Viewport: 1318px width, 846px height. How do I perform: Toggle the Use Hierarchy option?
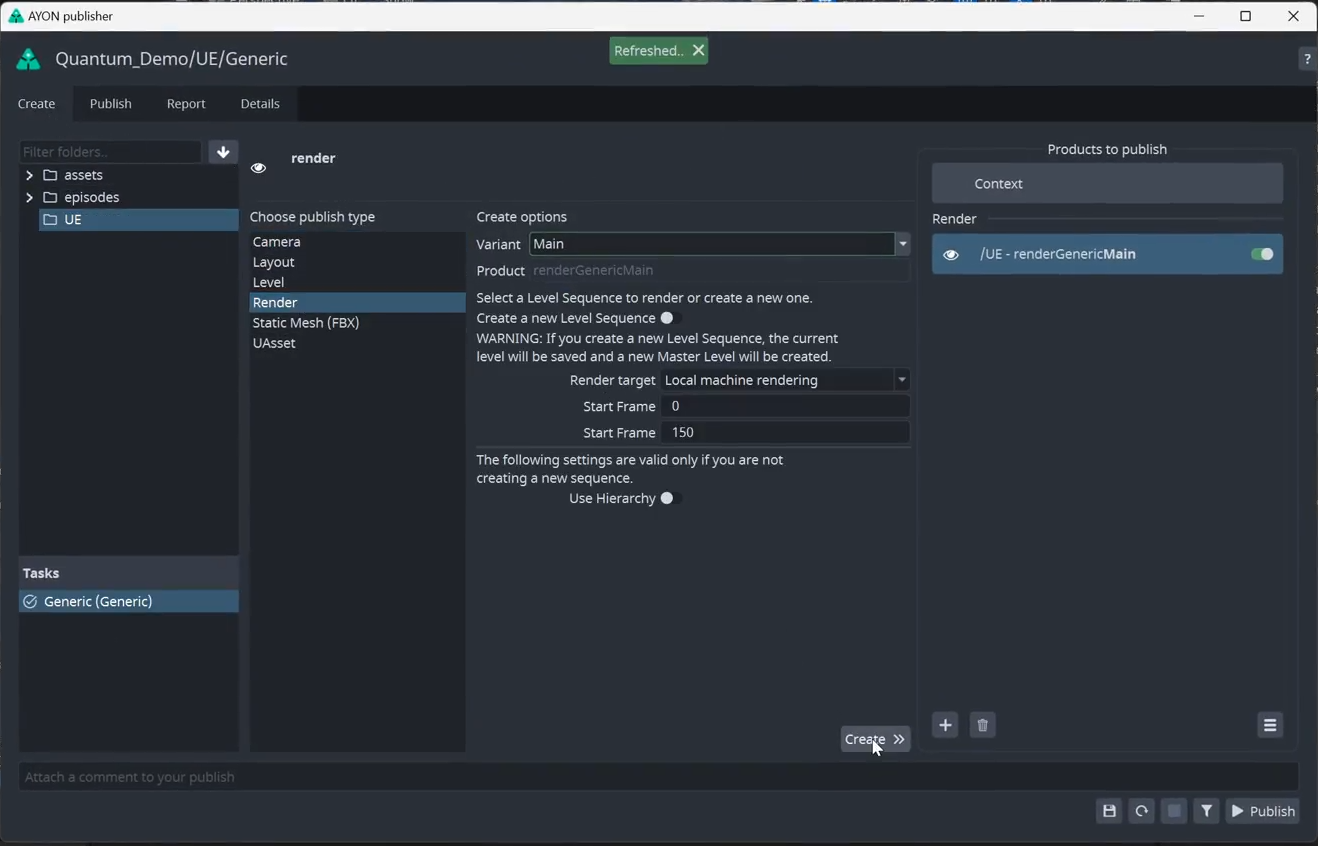coord(669,498)
